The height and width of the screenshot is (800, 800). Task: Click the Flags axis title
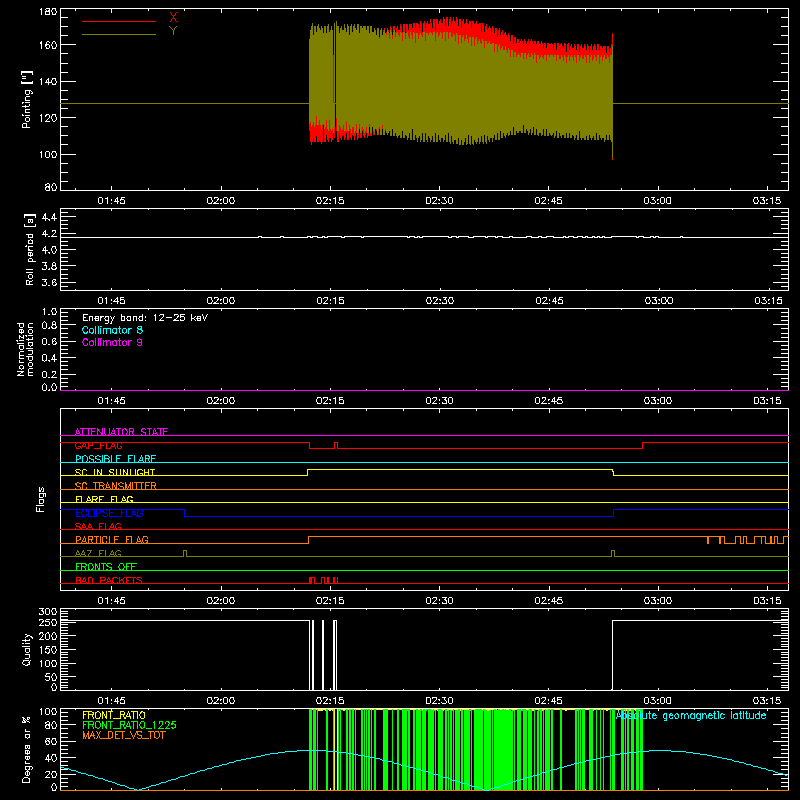(x=41, y=499)
